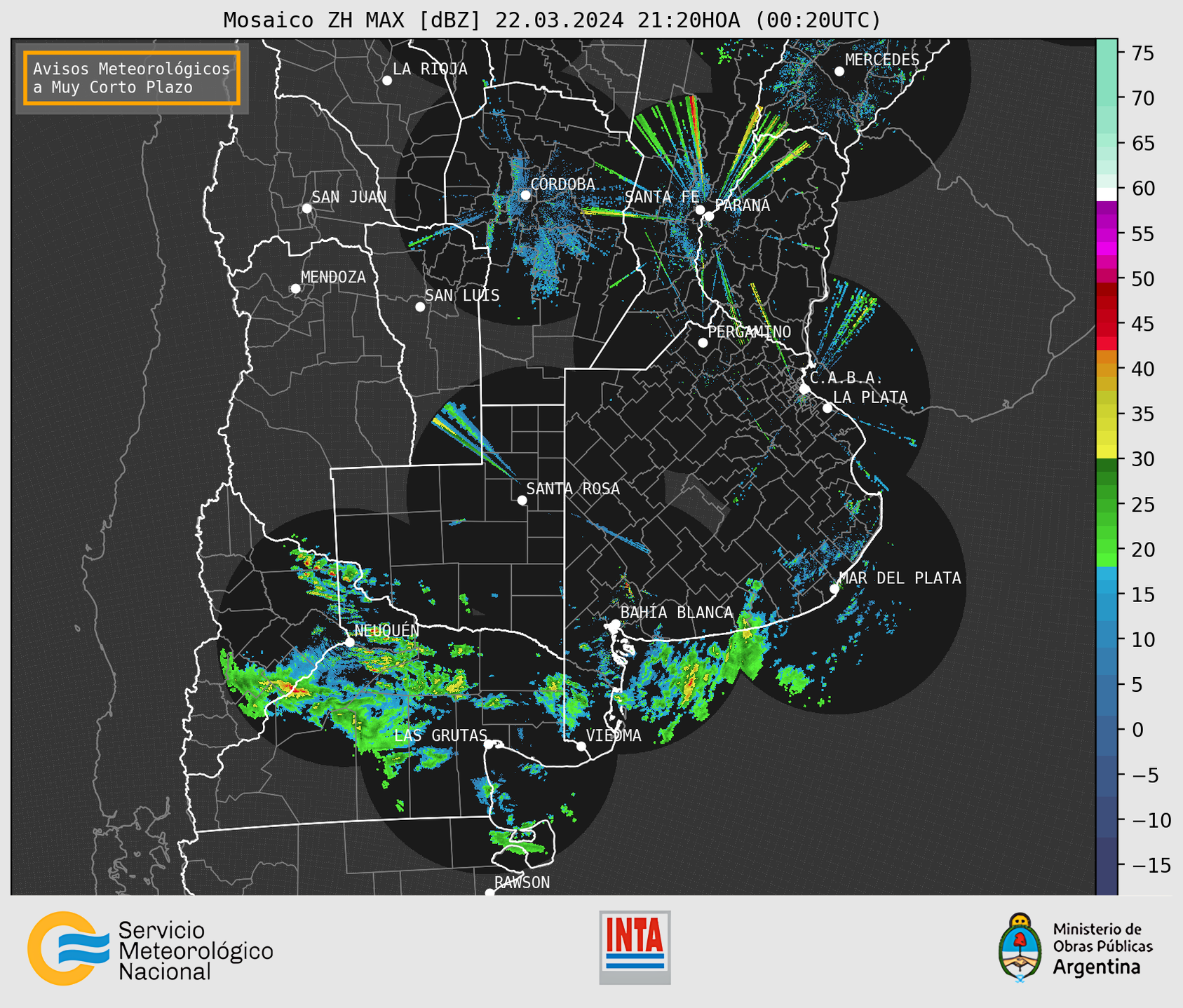The height and width of the screenshot is (1008, 1183).
Task: Click the VIEDMA city marker dot
Action: point(581,747)
